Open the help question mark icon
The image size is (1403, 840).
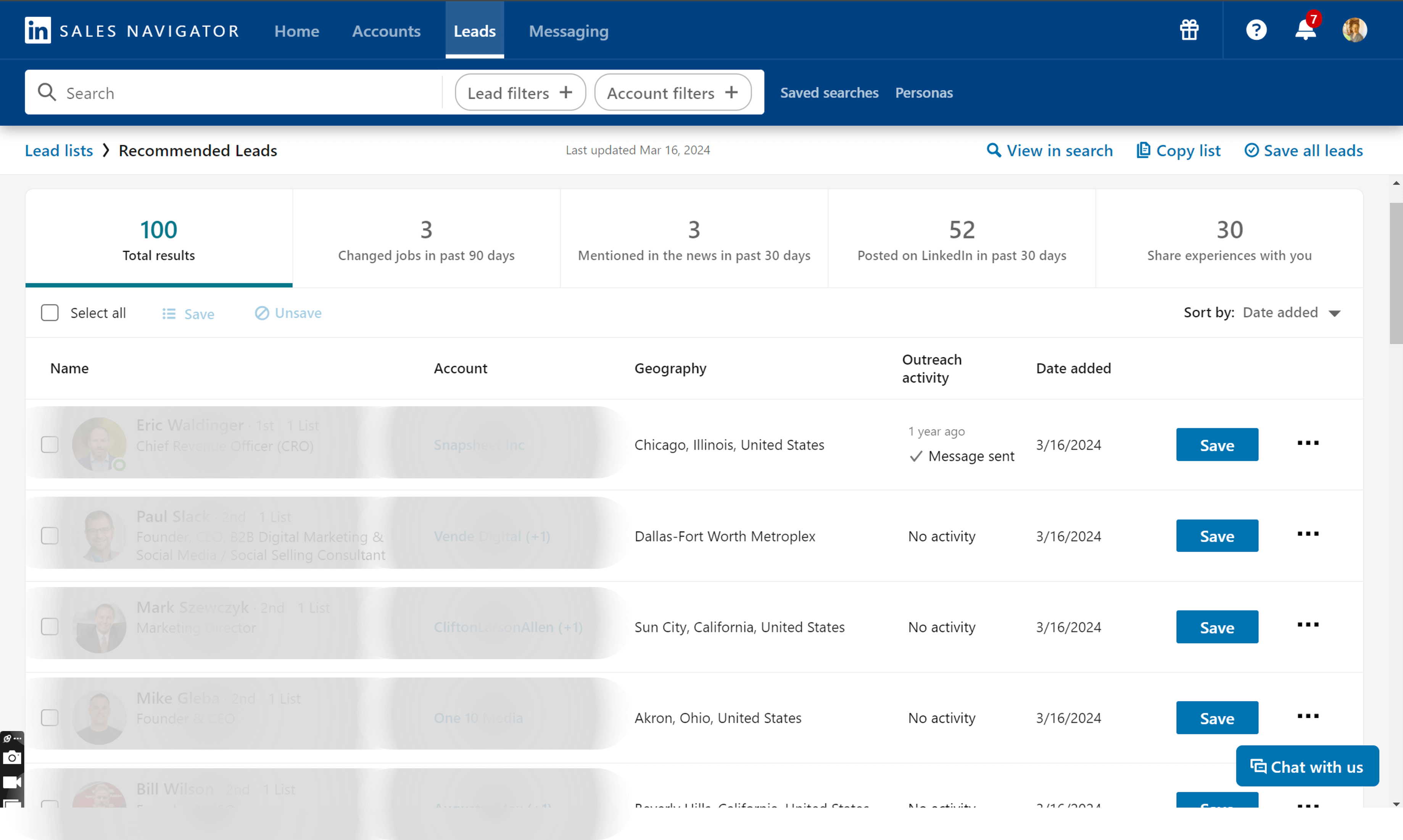pos(1256,30)
